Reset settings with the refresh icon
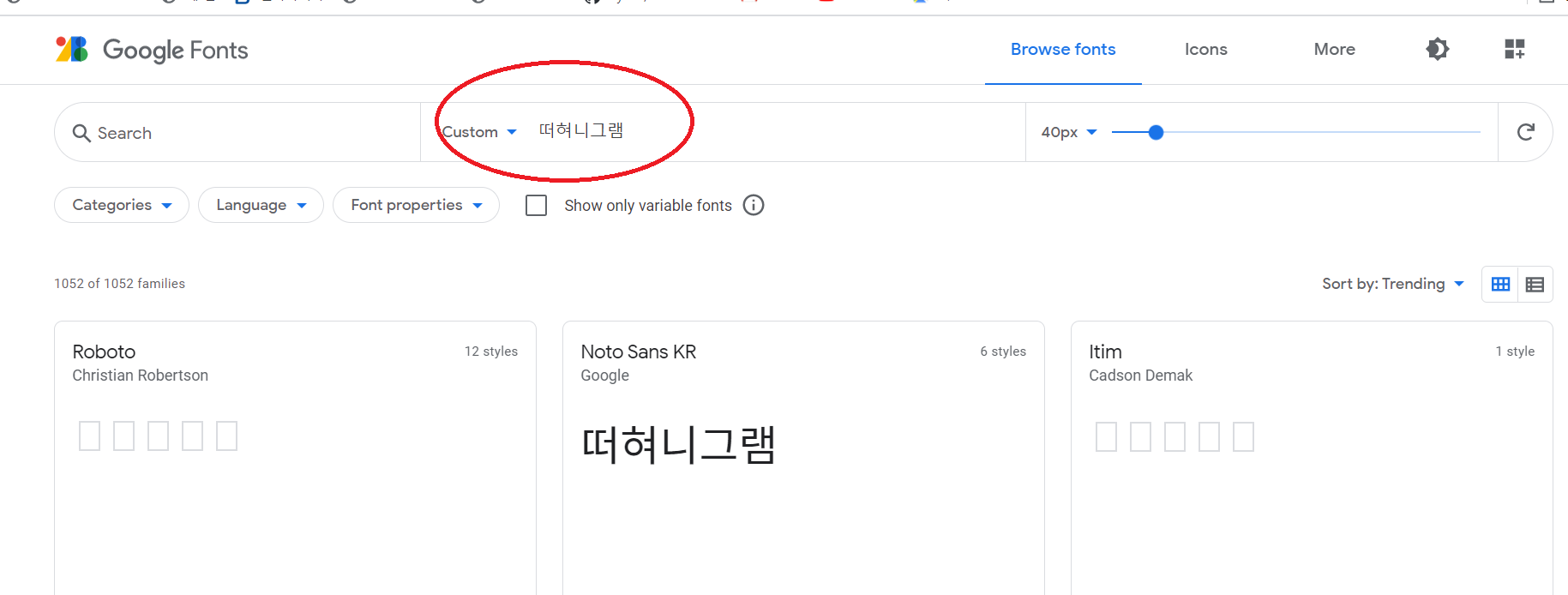Screen dimensions: 1568x595 (1526, 132)
